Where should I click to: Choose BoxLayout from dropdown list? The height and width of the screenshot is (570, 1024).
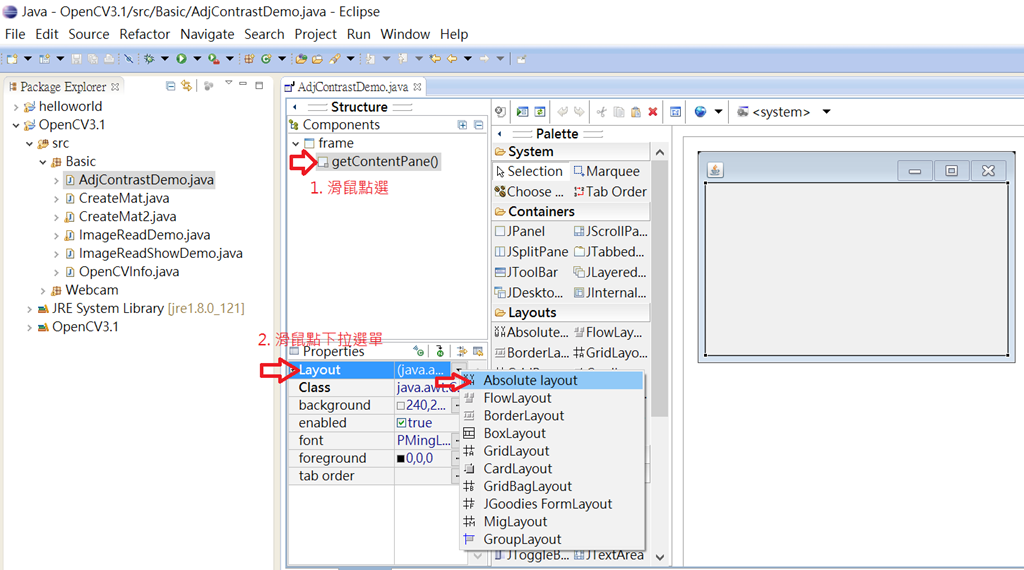pos(552,434)
